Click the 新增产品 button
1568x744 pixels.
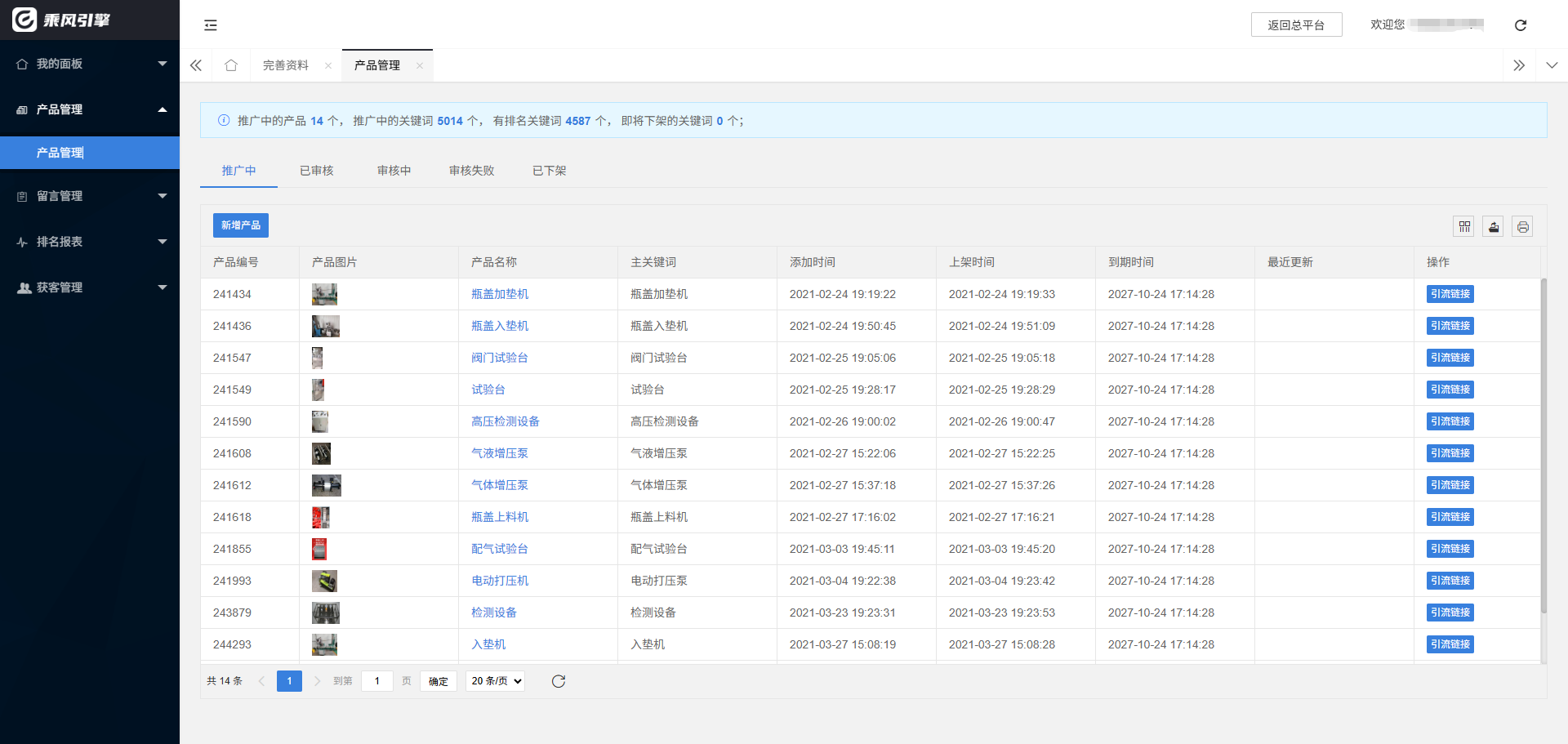pyautogui.click(x=241, y=225)
